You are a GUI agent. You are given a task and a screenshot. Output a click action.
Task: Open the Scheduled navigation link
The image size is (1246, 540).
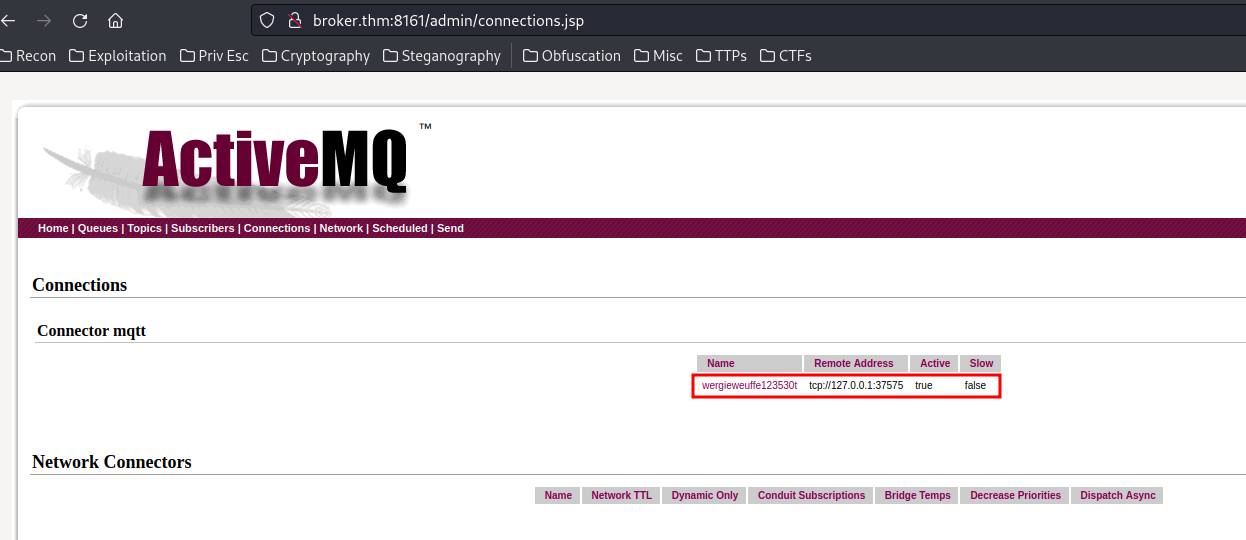pos(400,228)
